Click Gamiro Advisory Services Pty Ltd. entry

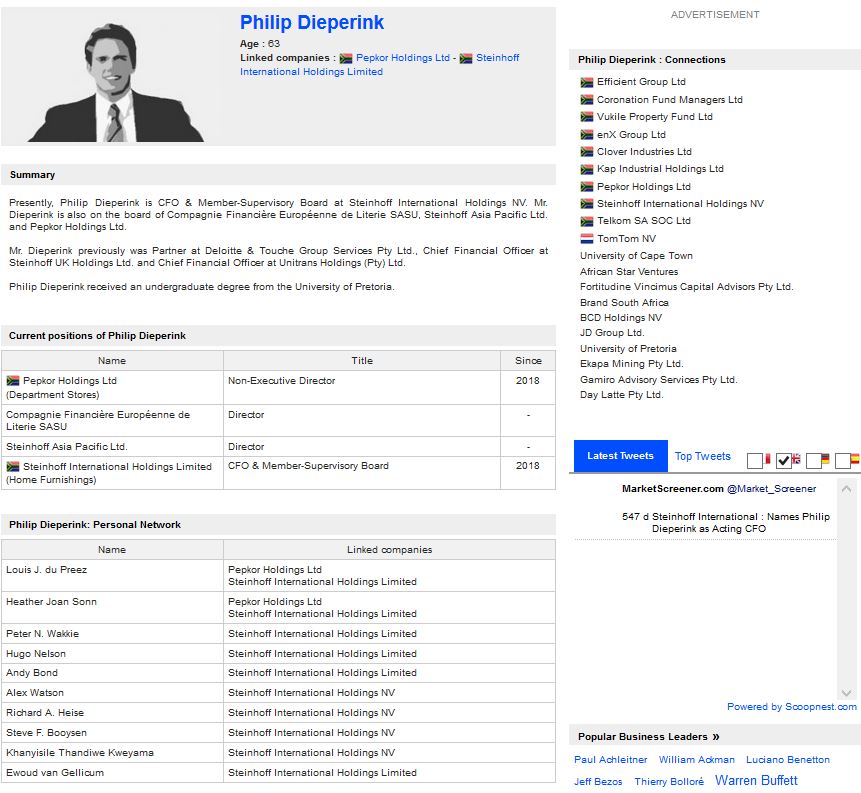(x=658, y=379)
